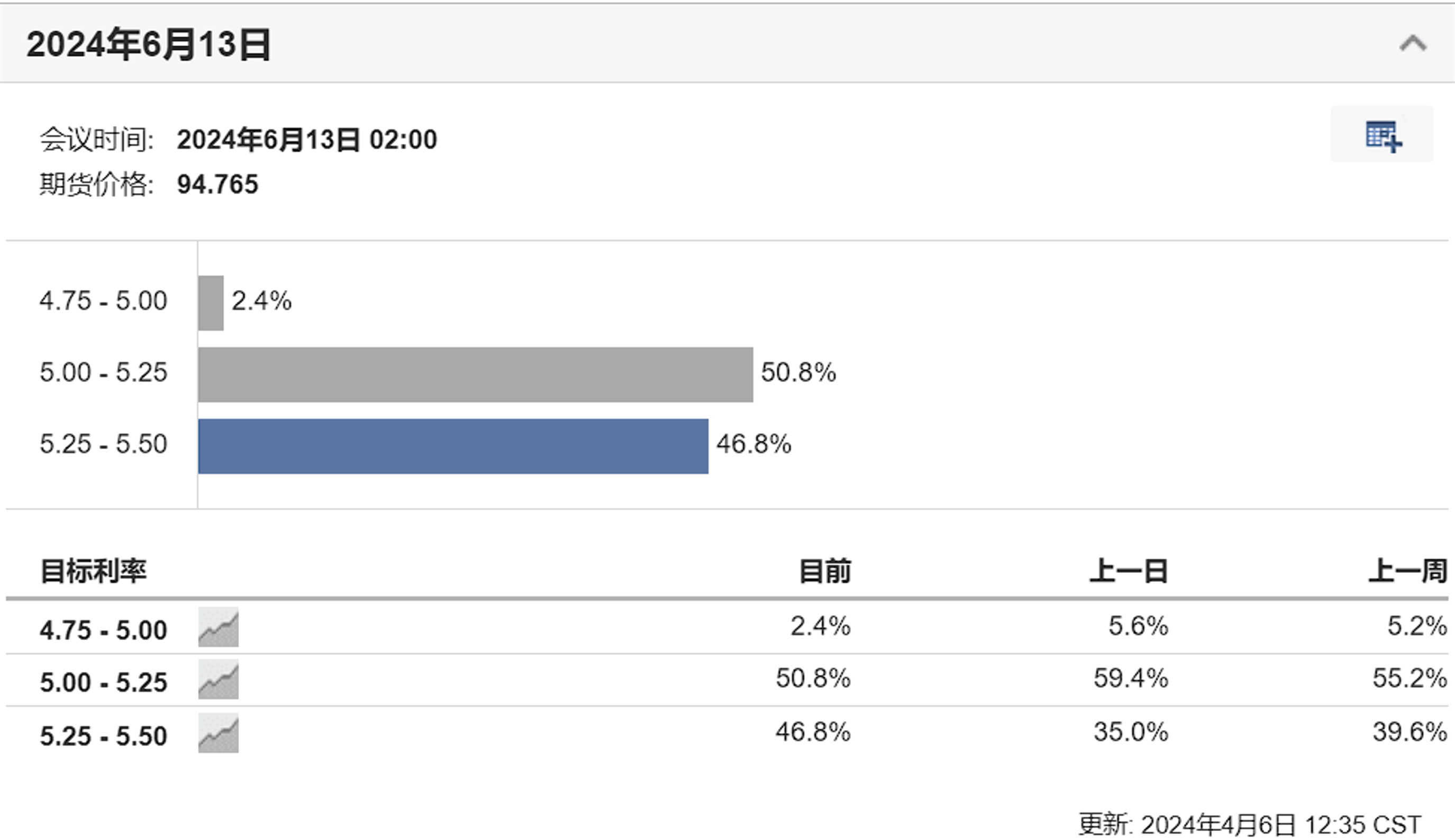
Task: Click the 上一日 column header
Action: 1129,571
